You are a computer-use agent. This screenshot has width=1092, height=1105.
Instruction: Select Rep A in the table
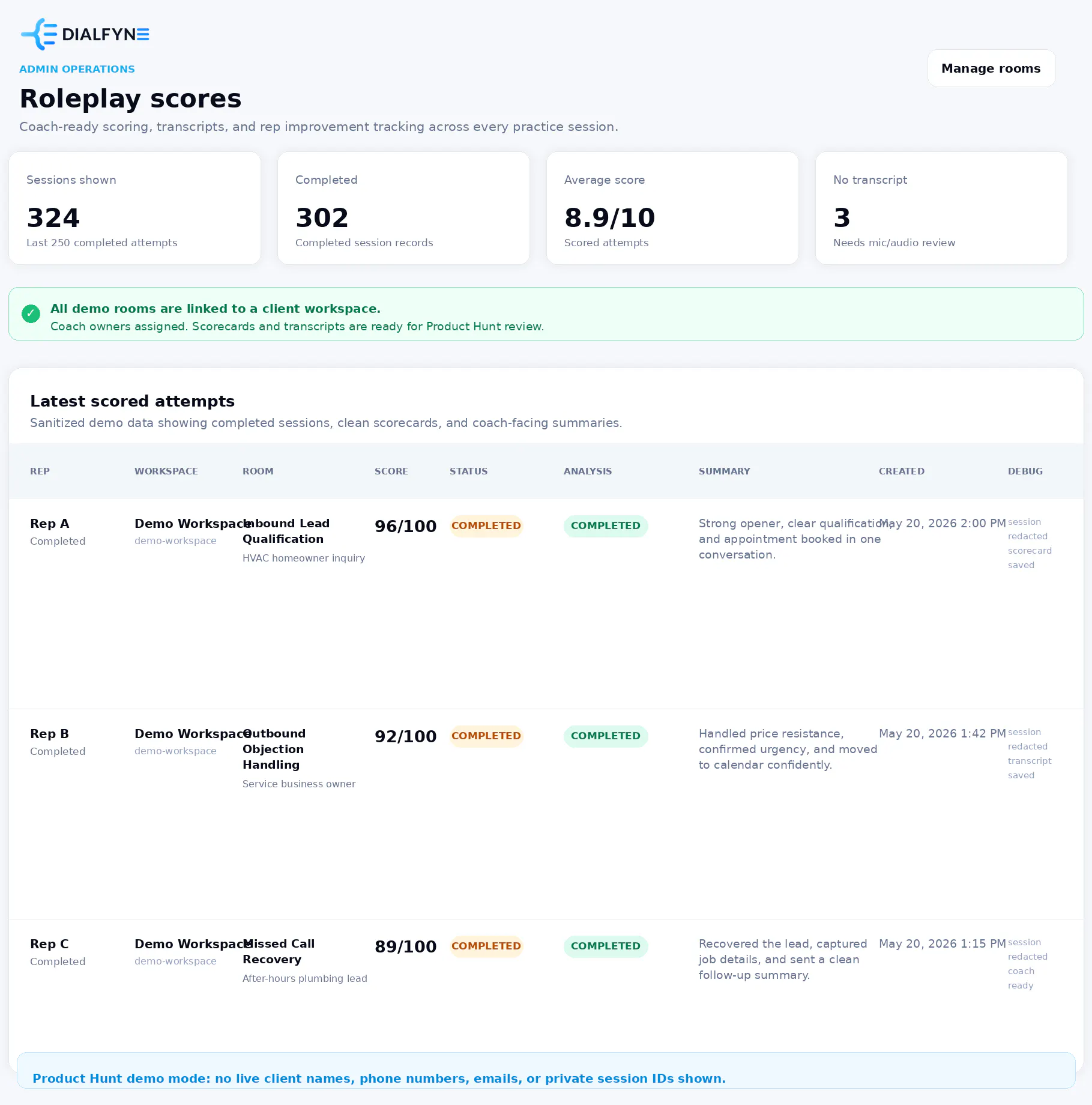click(x=49, y=524)
